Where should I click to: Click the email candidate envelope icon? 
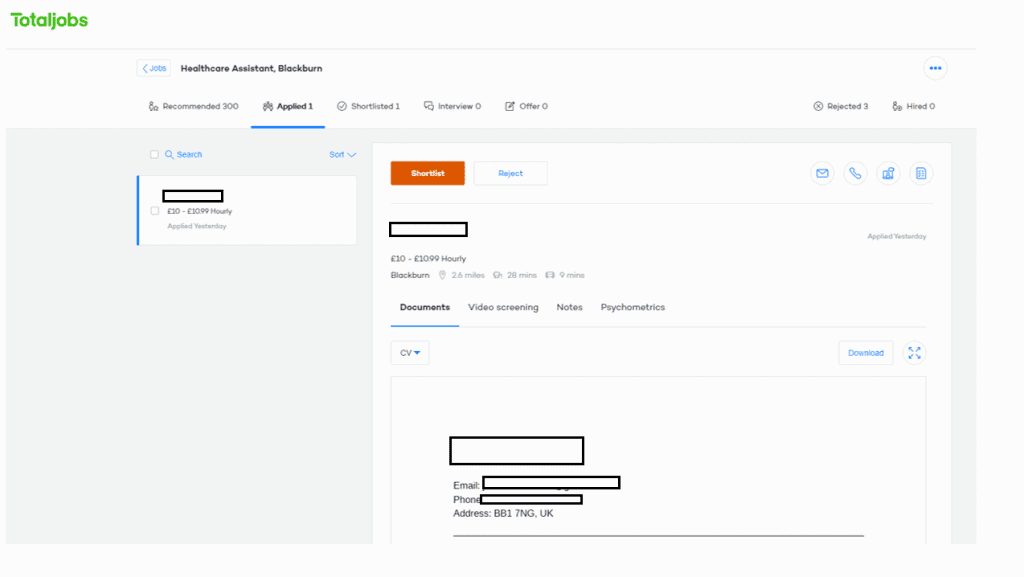pyautogui.click(x=822, y=173)
